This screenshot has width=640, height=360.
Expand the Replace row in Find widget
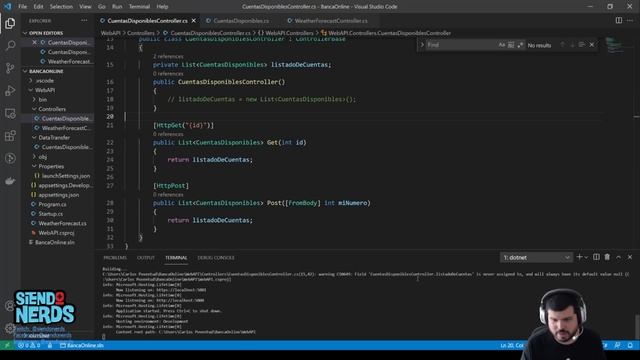pos(422,45)
